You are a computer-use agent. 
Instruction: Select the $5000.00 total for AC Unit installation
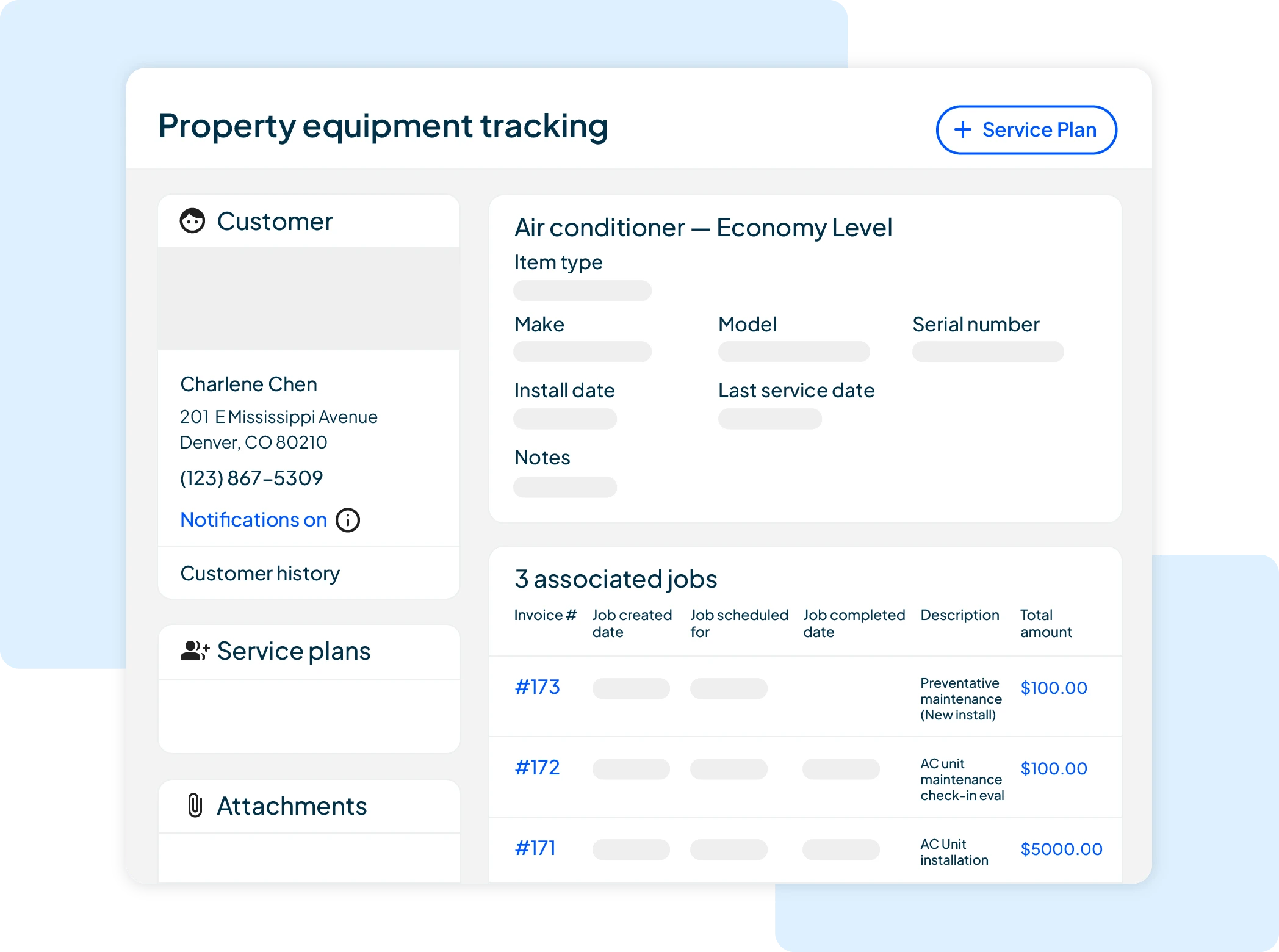coord(1061,848)
